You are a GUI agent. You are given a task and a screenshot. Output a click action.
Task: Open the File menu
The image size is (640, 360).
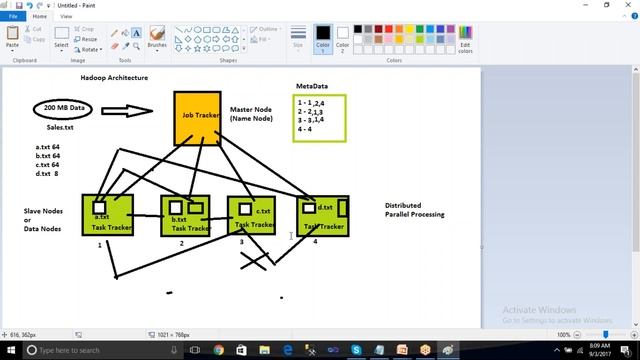(x=13, y=16)
